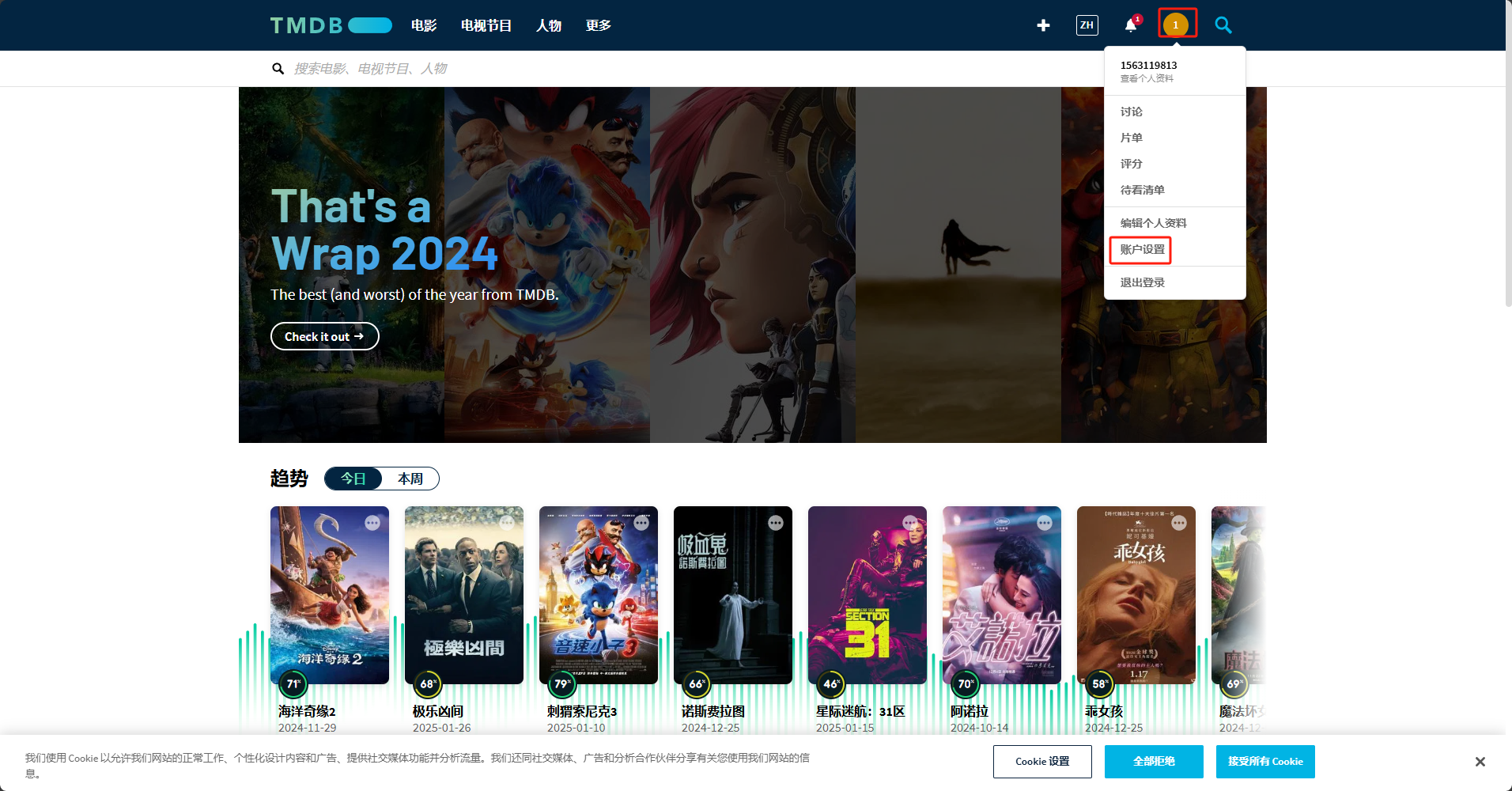The width and height of the screenshot is (1512, 791).
Task: Click the 70% score badge on 阿诺拉
Action: coord(966,683)
